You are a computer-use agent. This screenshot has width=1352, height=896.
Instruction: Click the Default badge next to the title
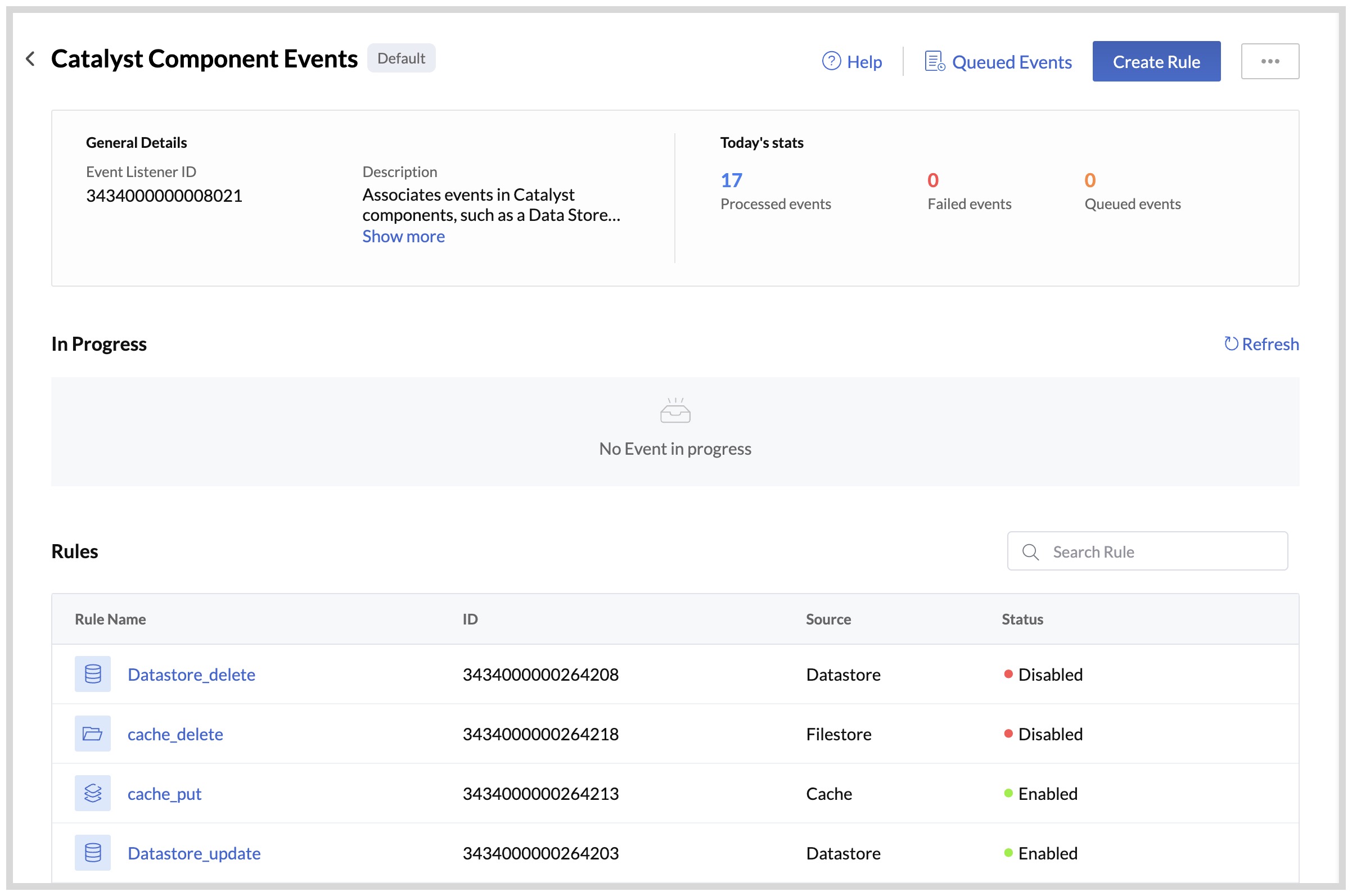[x=402, y=58]
